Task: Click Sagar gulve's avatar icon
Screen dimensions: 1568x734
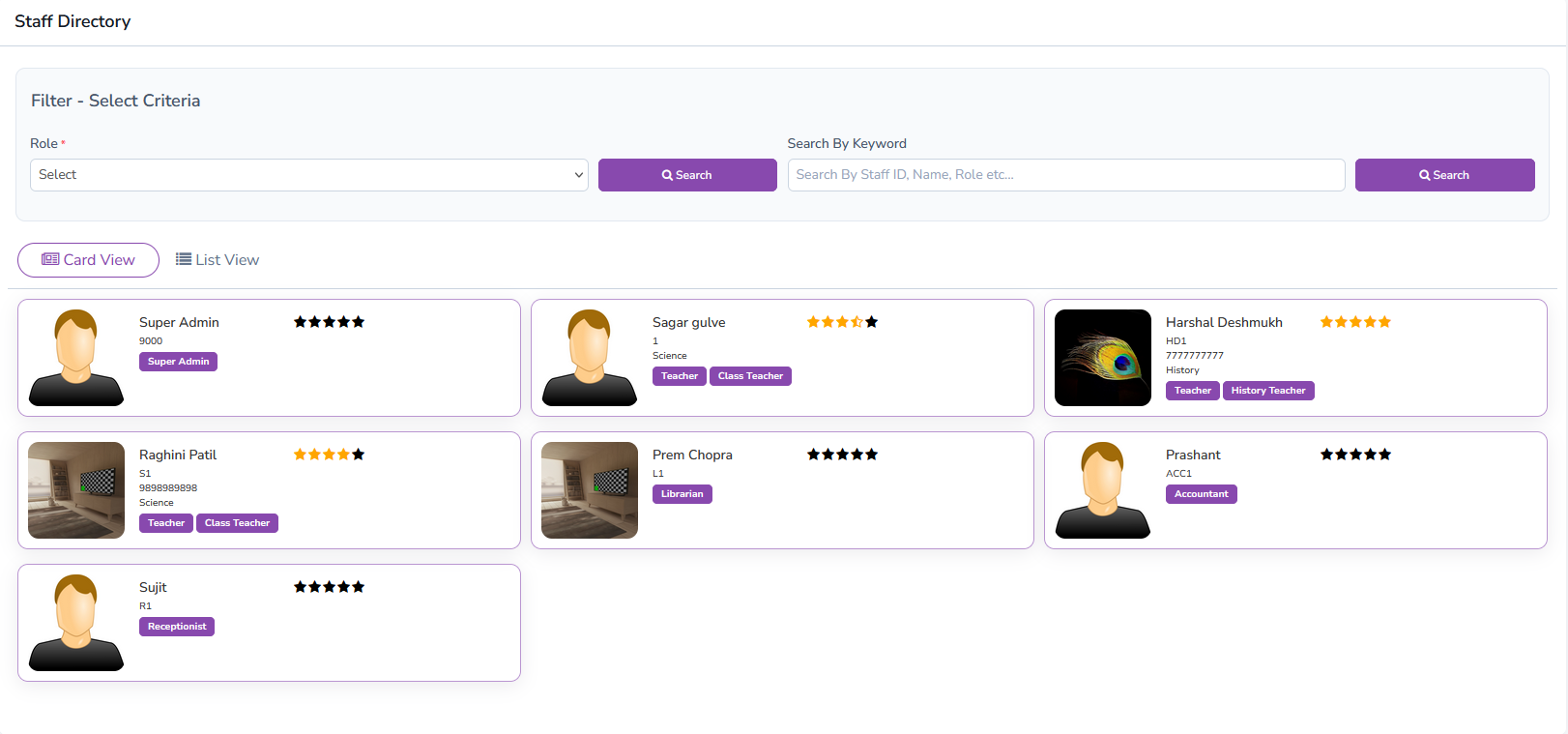Action: click(590, 358)
